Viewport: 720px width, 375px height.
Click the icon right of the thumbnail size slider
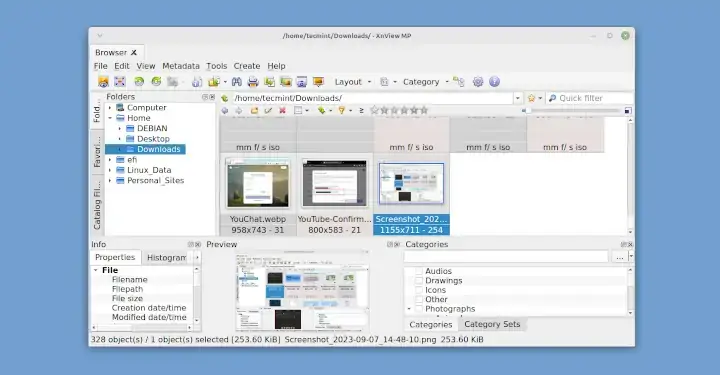[x=628, y=111]
